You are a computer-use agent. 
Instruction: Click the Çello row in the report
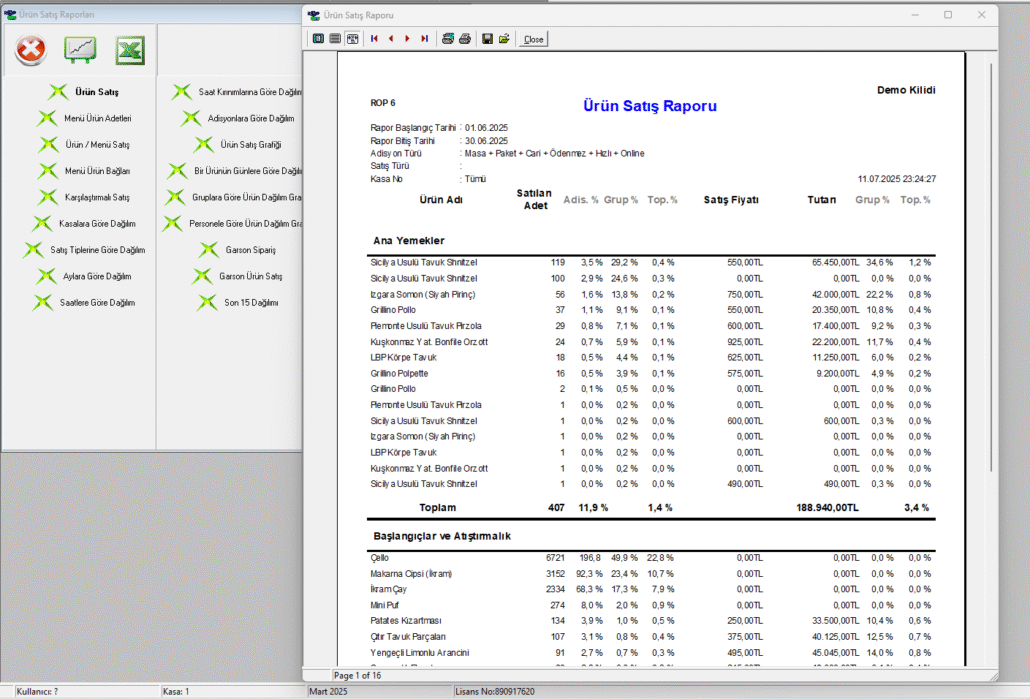click(650, 558)
